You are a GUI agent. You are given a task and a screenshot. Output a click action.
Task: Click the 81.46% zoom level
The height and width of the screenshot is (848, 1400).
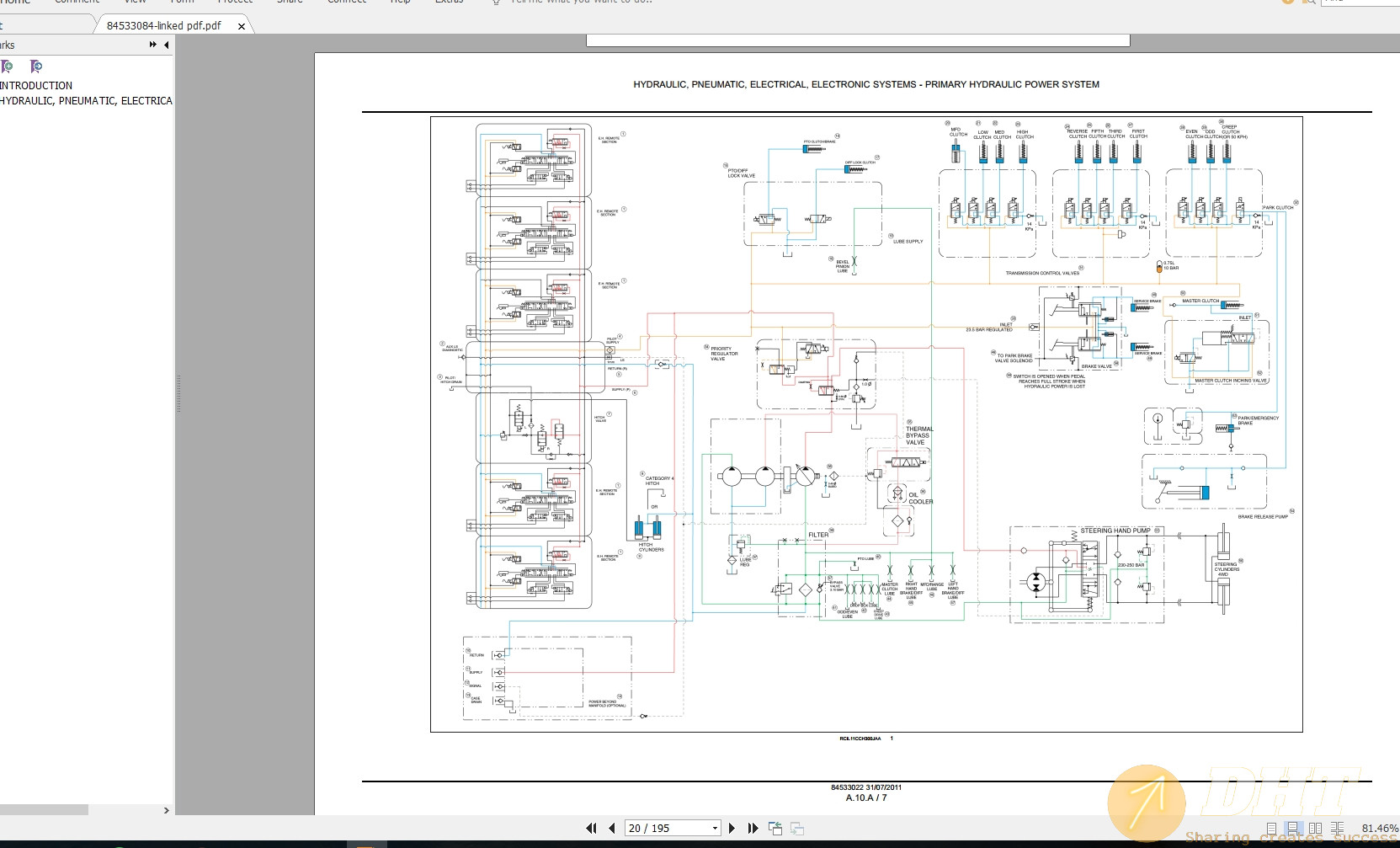click(1379, 829)
